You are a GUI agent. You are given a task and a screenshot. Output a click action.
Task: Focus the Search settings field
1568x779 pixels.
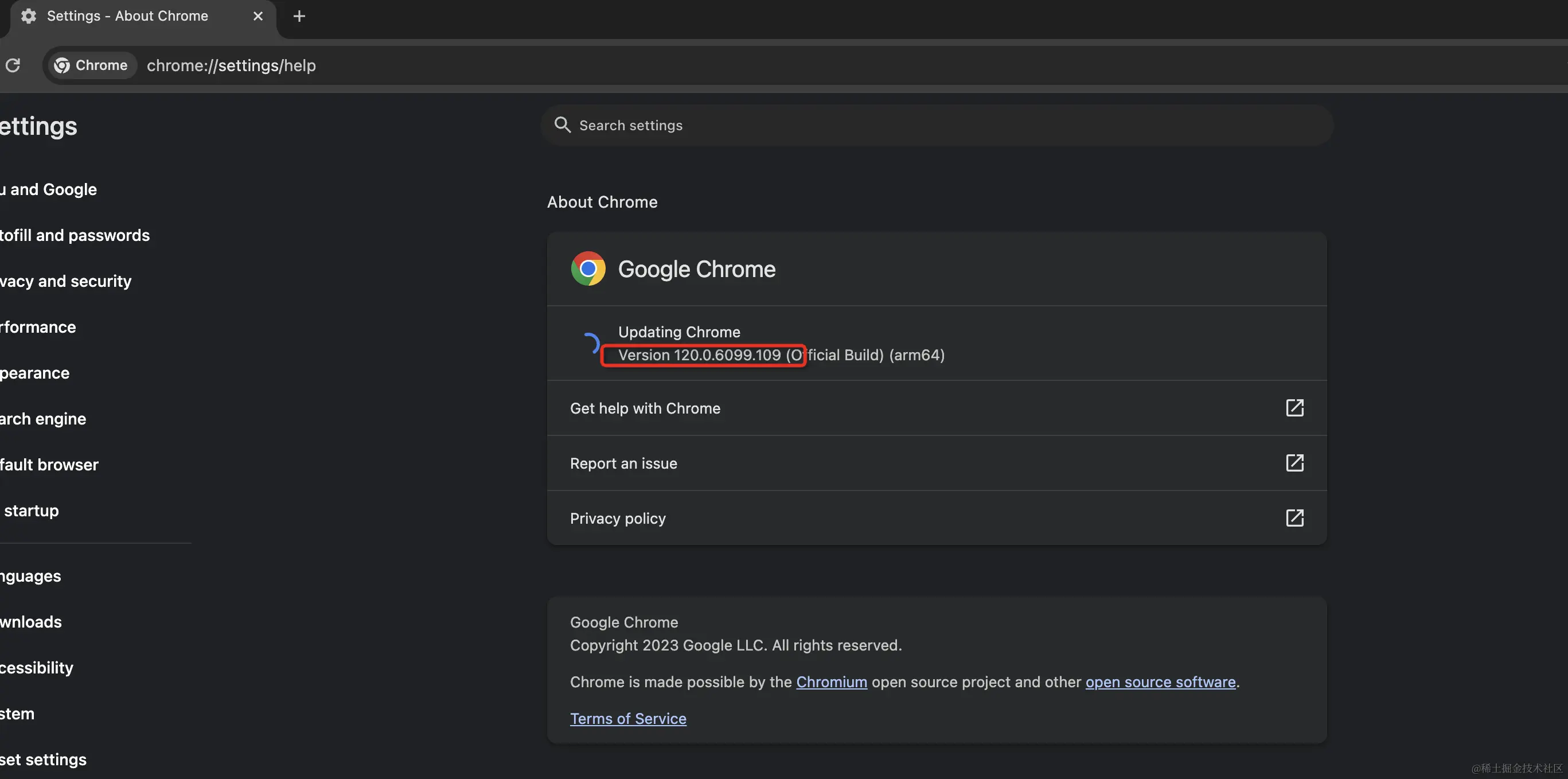pos(937,124)
